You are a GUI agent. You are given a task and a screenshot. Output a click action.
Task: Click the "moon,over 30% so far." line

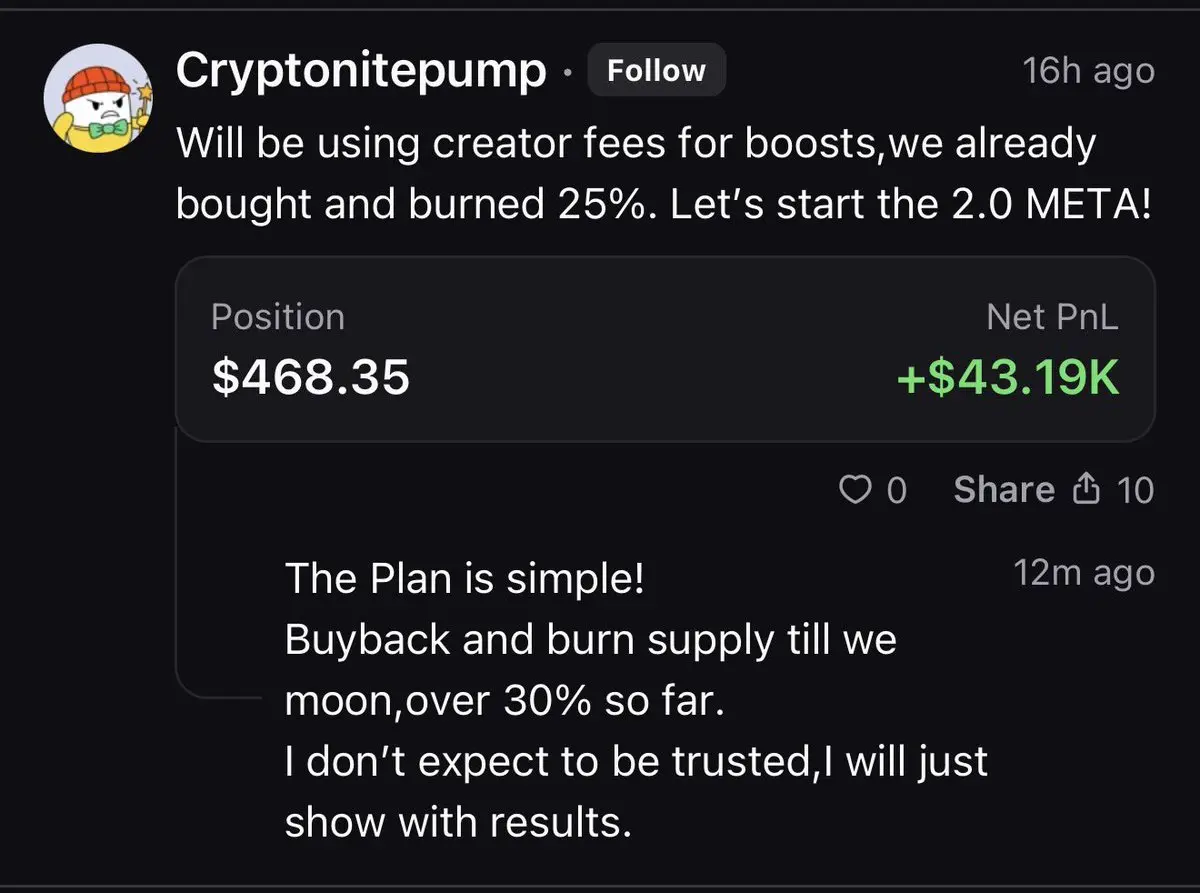(504, 701)
